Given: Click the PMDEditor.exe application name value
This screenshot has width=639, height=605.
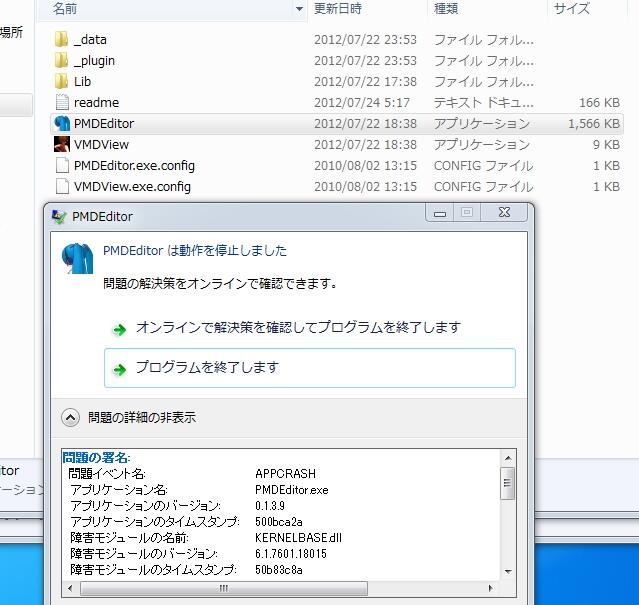Looking at the screenshot, I should [x=291, y=490].
